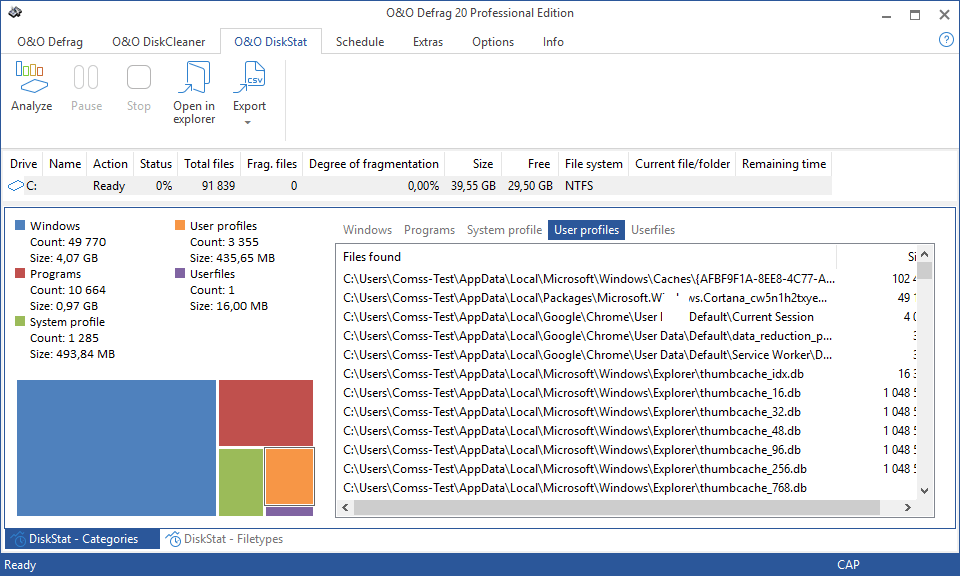
Task: Click the file list scroll up arrow
Action: [924, 254]
